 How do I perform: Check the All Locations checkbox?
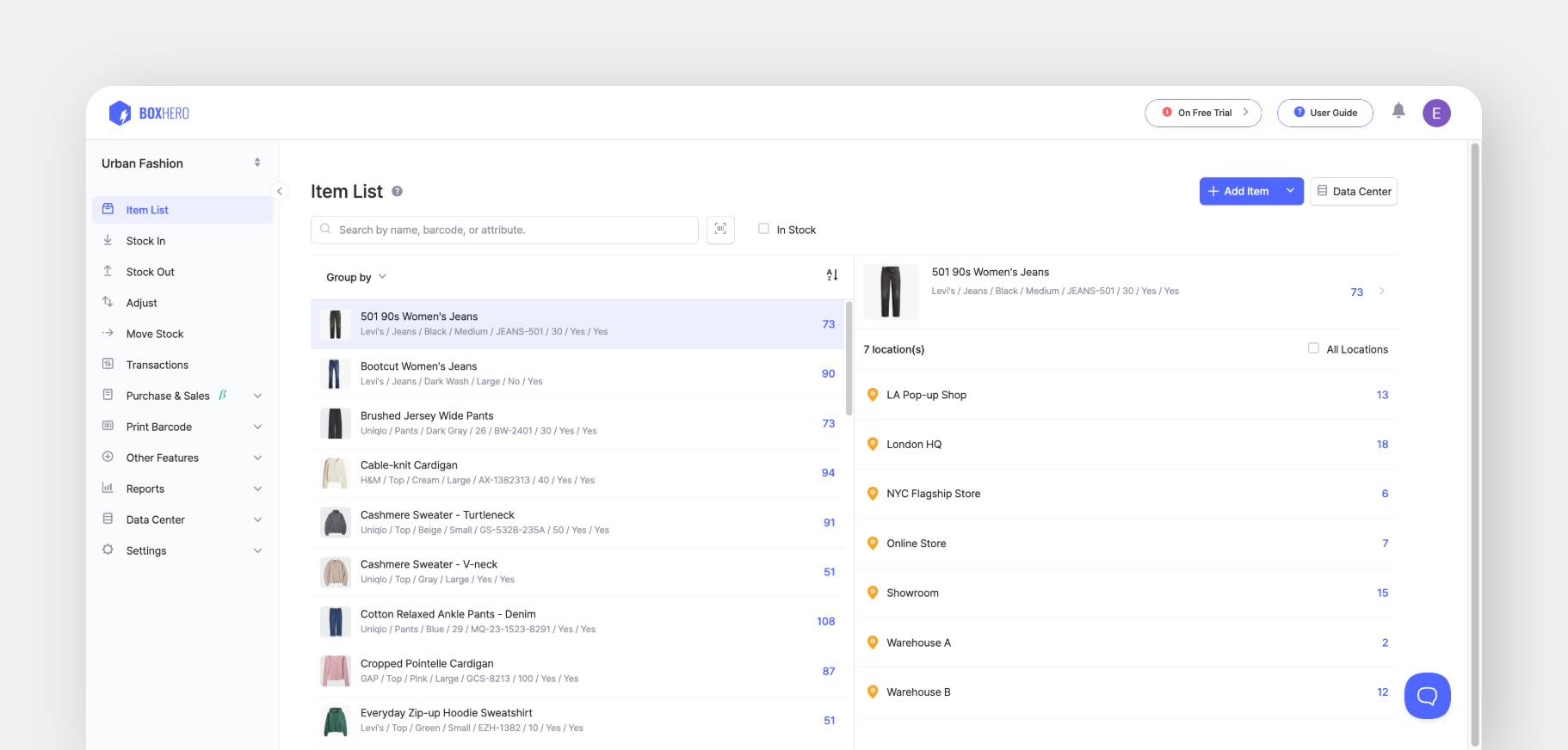(x=1313, y=348)
